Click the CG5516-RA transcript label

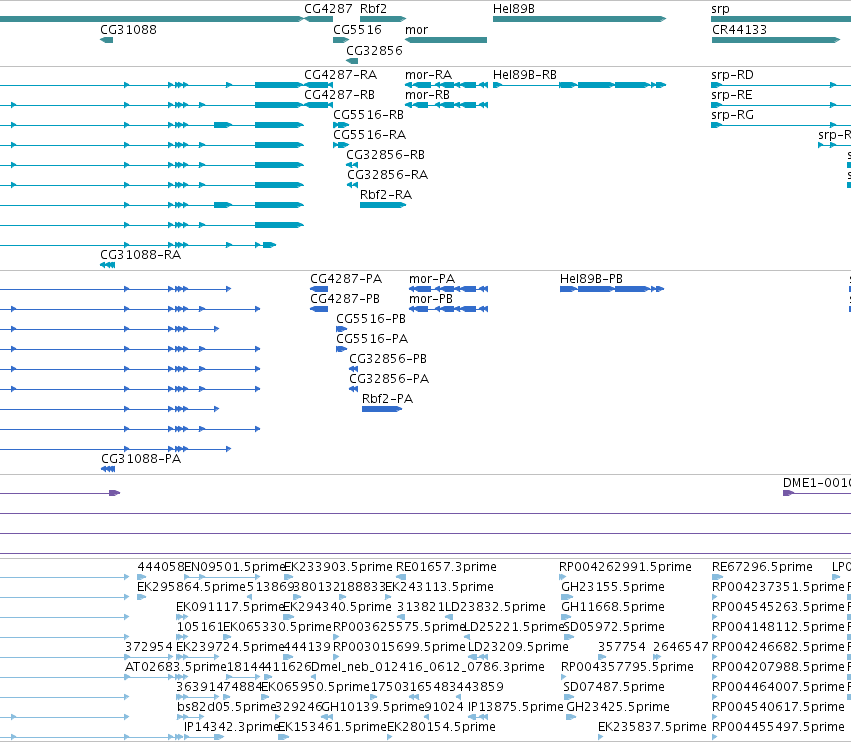(x=370, y=135)
